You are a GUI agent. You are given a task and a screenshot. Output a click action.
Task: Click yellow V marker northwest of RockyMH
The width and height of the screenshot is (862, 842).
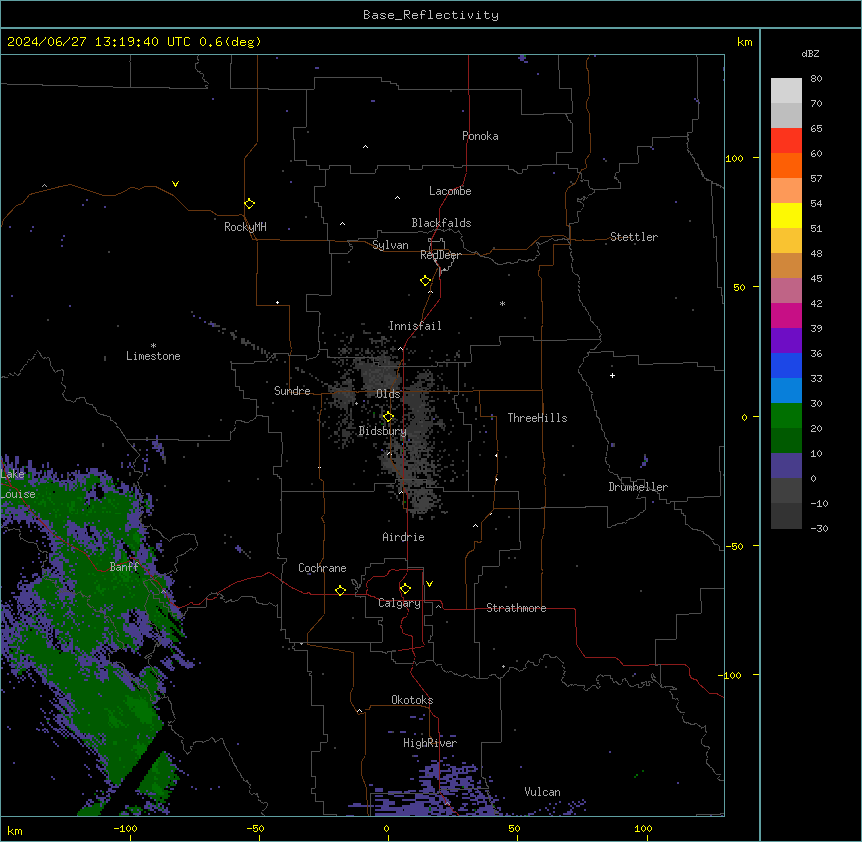click(175, 184)
